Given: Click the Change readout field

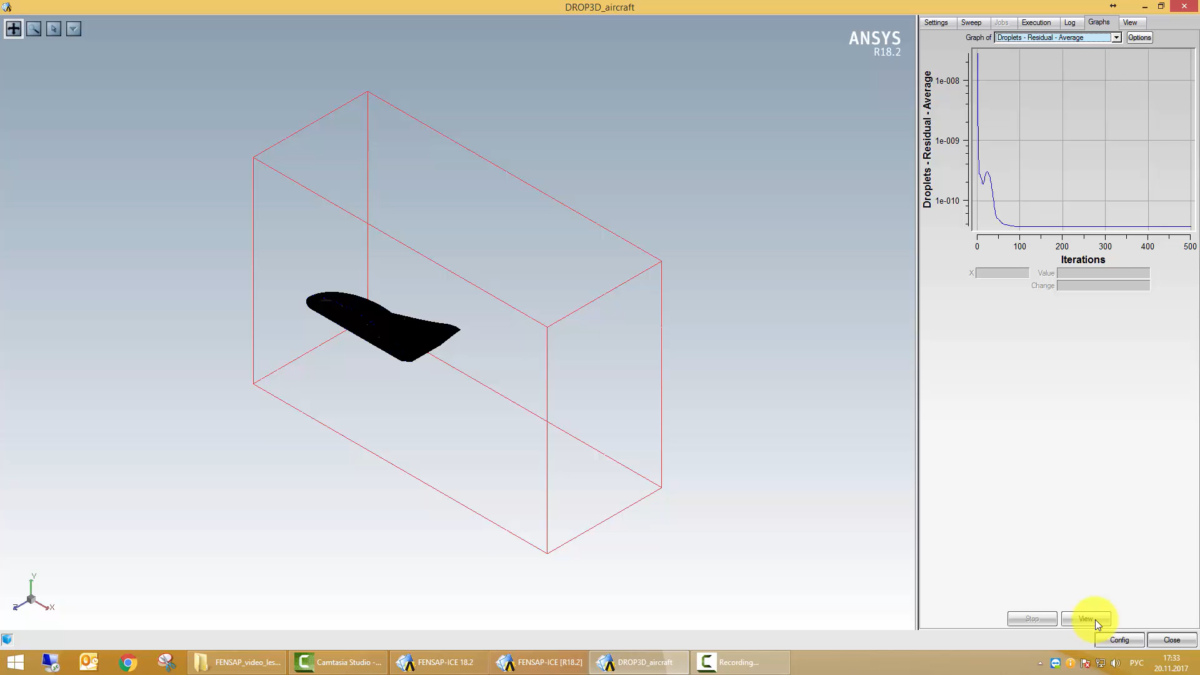Looking at the screenshot, I should pyautogui.click(x=1103, y=285).
